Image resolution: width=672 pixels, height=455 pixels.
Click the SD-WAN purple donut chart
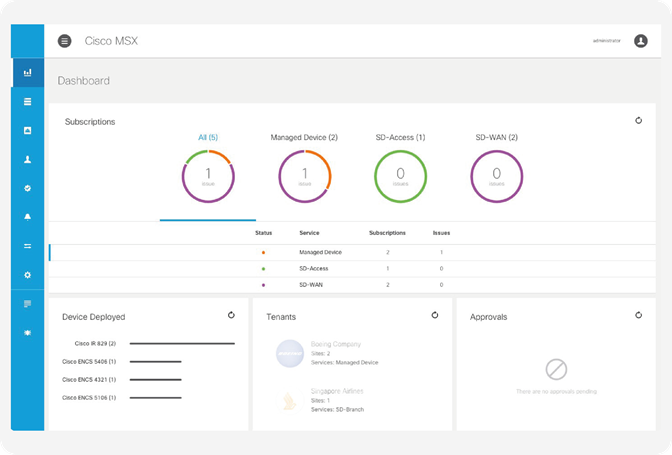tap(497, 176)
